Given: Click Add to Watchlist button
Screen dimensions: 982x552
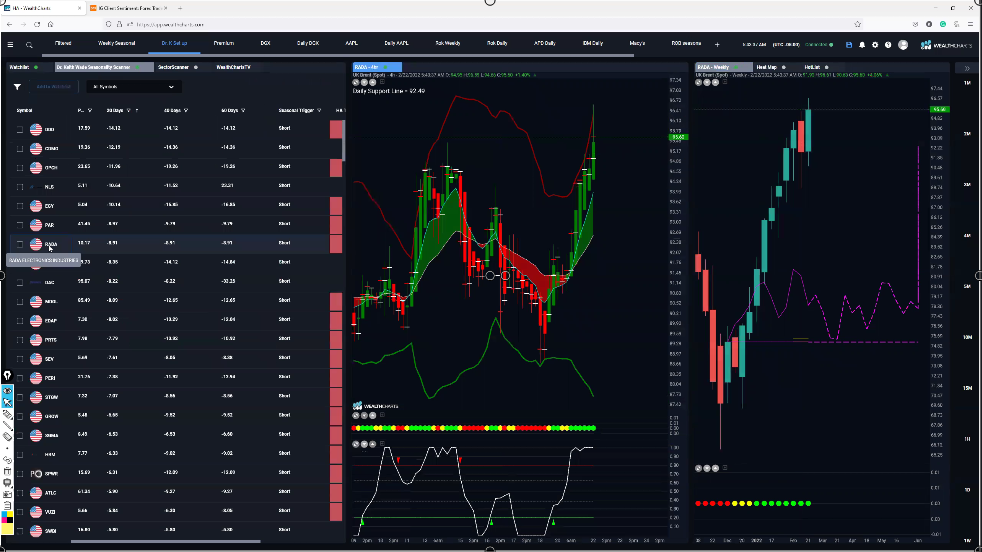Looking at the screenshot, I should click(53, 87).
